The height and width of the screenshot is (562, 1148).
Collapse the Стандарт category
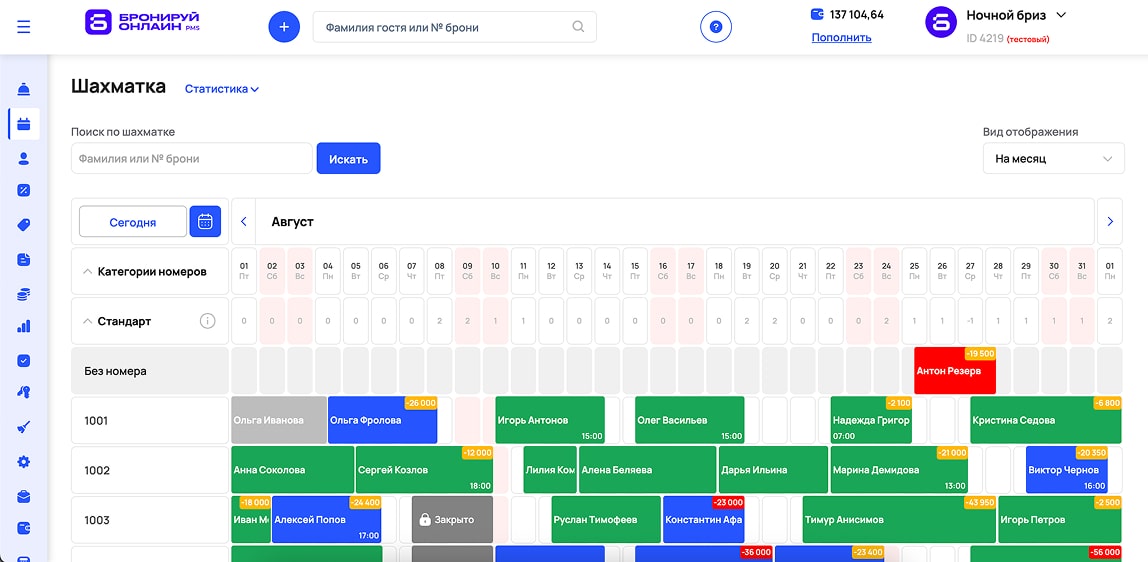87,321
